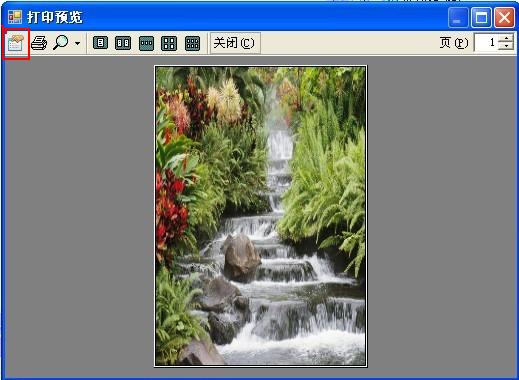Close the print preview window
The height and width of the screenshot is (380, 519).
[504, 18]
